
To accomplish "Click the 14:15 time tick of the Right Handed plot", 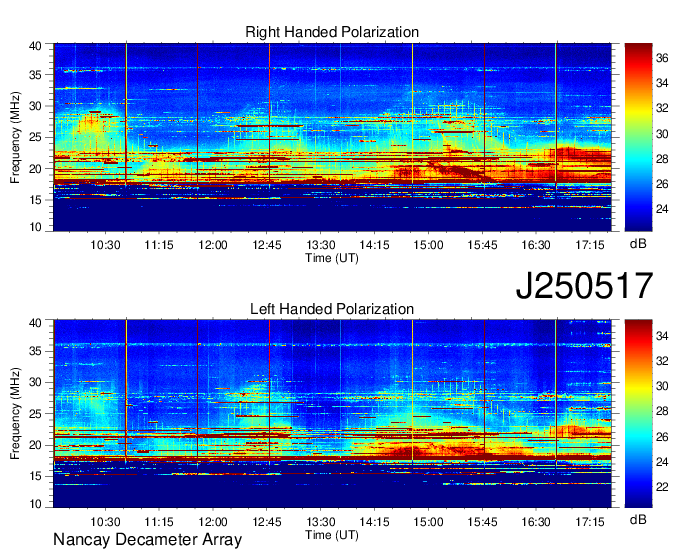I will pyautogui.click(x=374, y=245).
